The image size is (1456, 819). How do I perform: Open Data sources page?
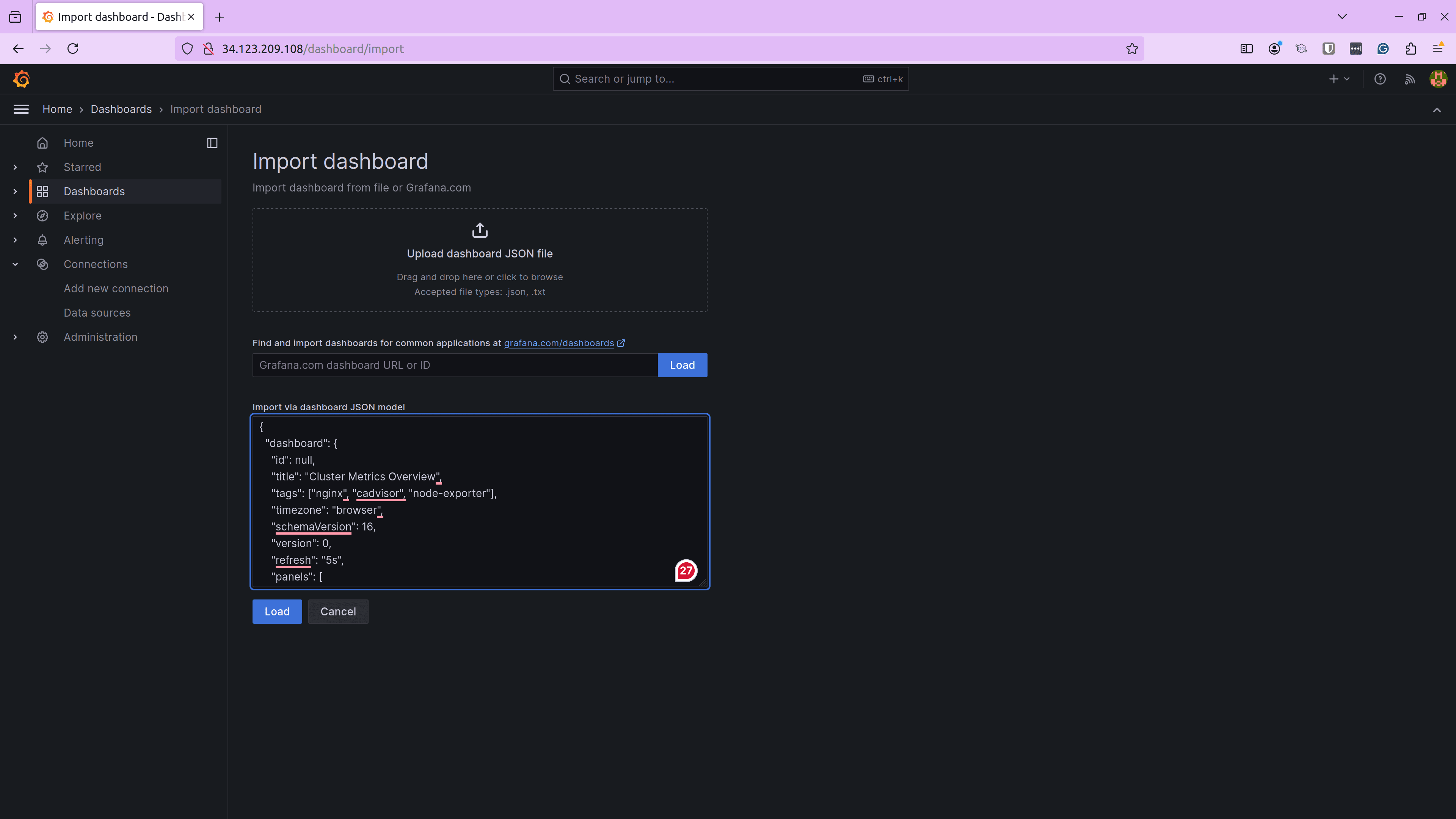click(x=97, y=313)
